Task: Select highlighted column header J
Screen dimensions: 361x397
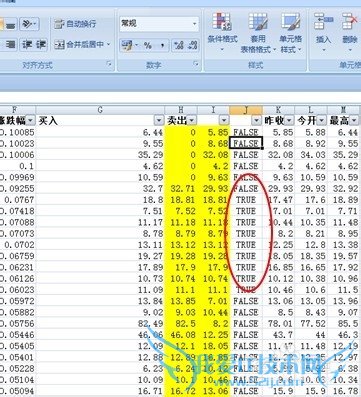Action: coord(246,110)
